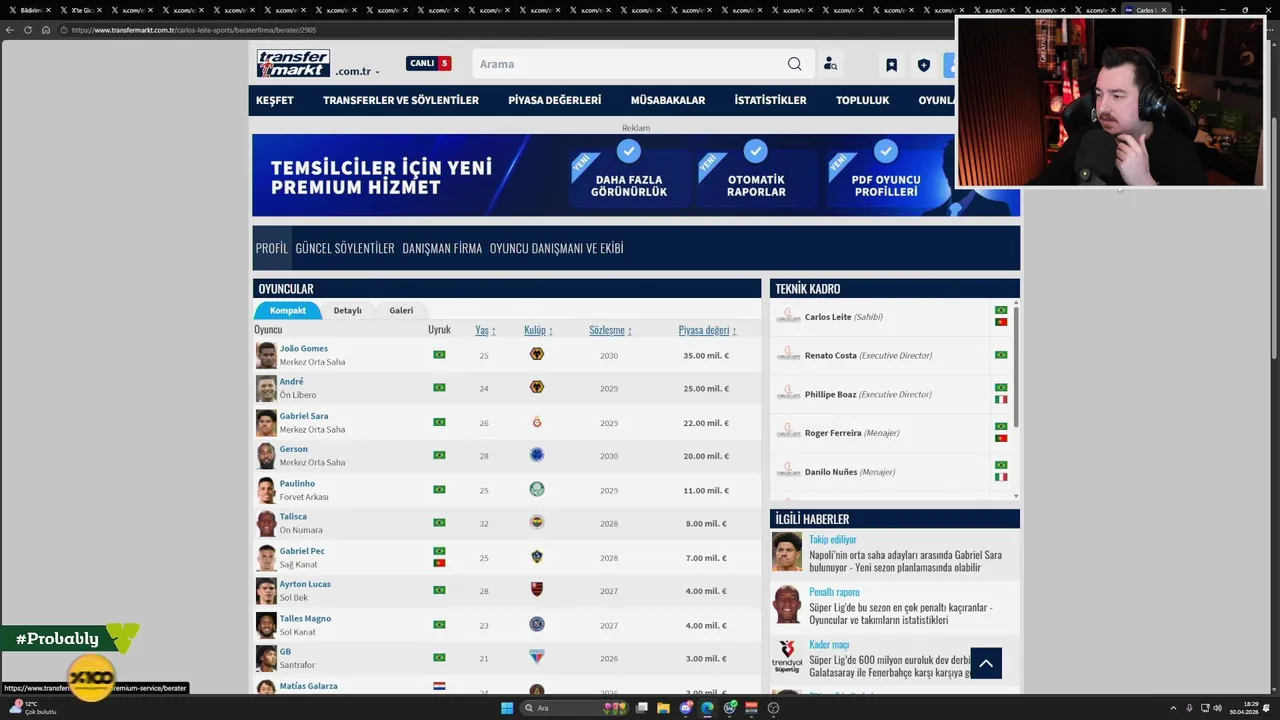Viewport: 1280px width, 720px height.
Task: Click club badge in Talles Magno row
Action: (537, 624)
